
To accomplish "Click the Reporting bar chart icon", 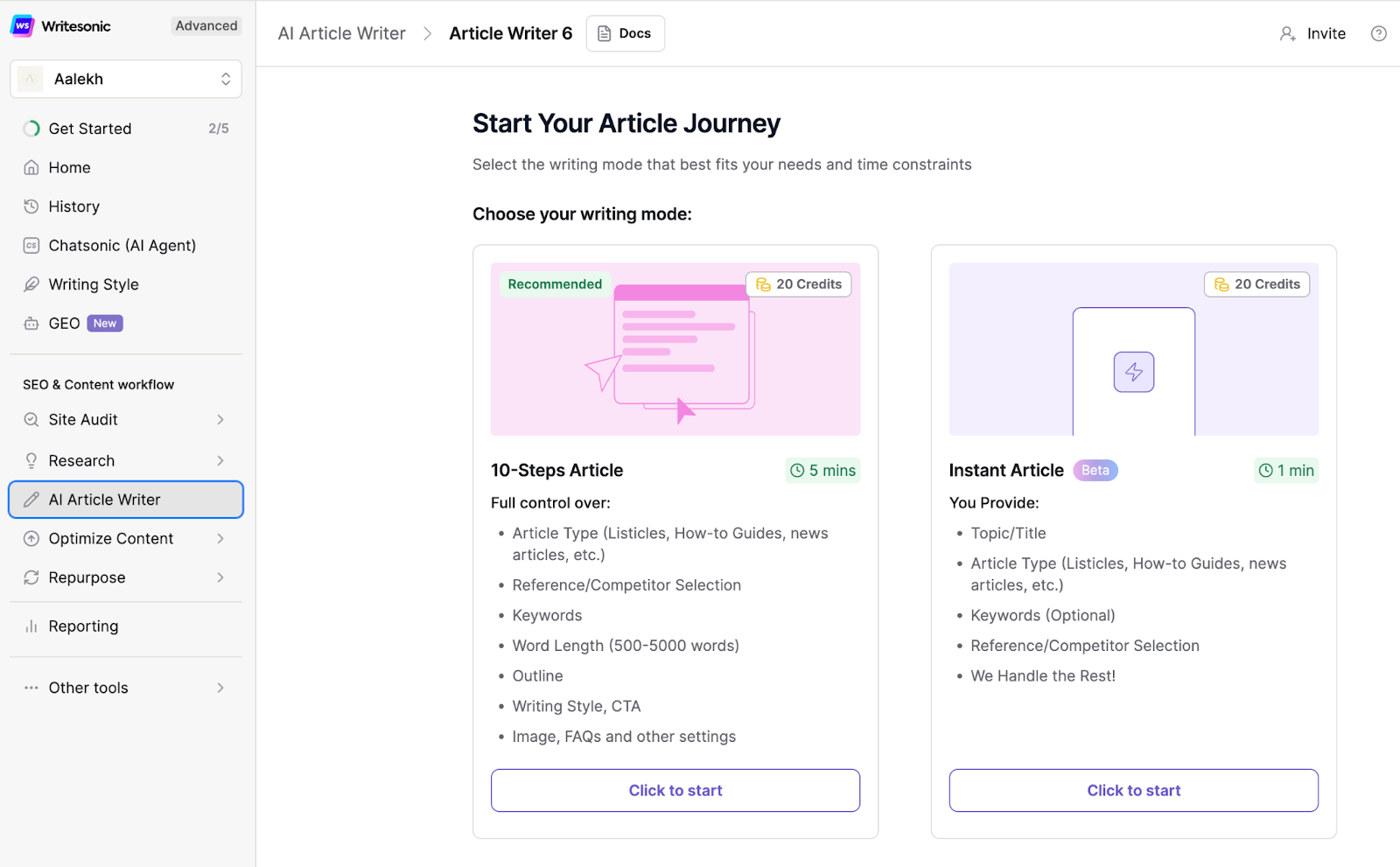I will tap(31, 626).
